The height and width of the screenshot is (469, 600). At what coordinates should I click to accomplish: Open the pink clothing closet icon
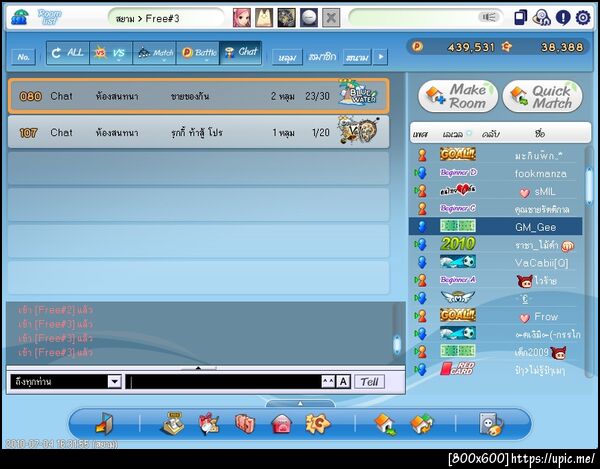point(245,423)
